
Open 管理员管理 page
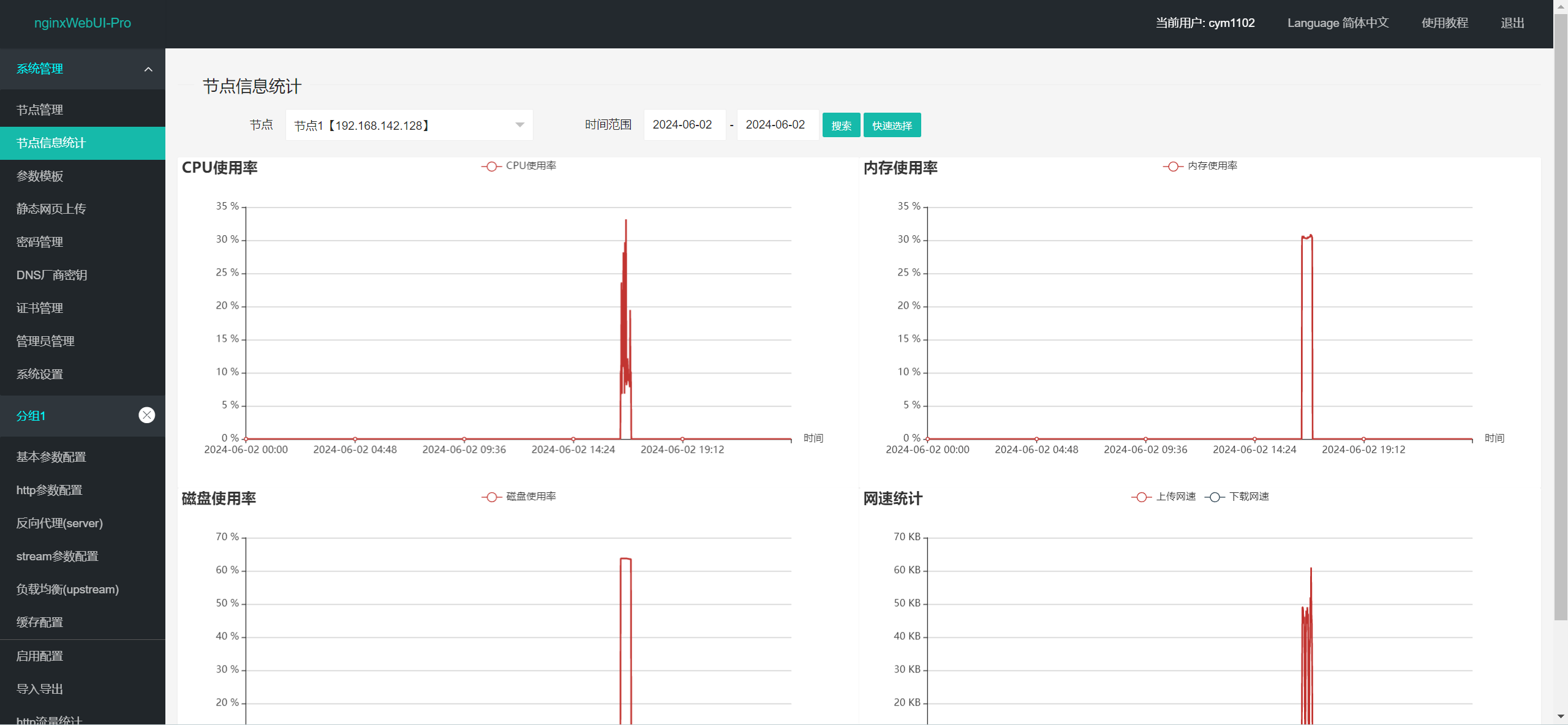tap(83, 341)
